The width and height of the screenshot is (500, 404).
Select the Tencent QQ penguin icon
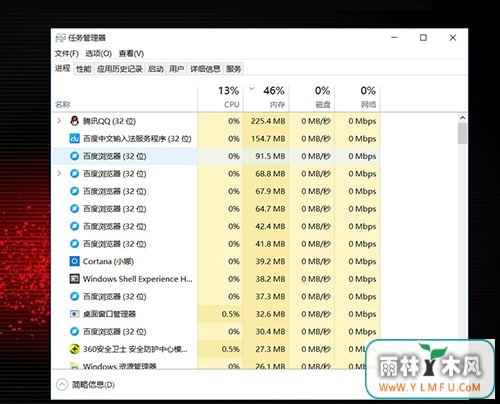point(74,121)
